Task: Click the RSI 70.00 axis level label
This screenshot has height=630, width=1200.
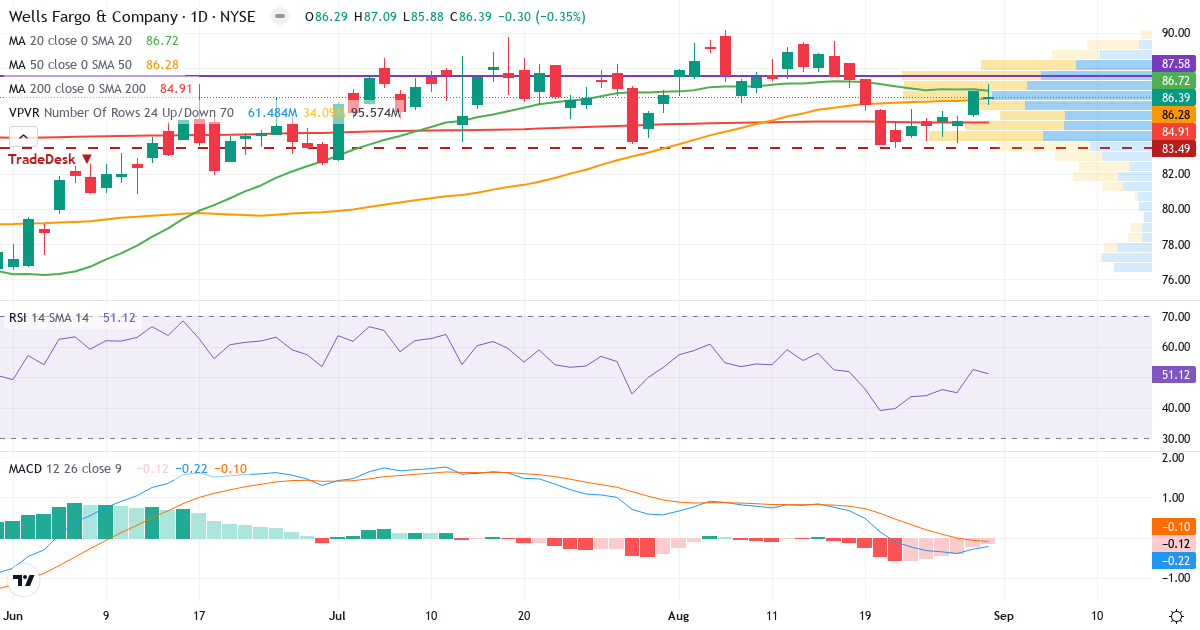Action: click(x=1176, y=317)
